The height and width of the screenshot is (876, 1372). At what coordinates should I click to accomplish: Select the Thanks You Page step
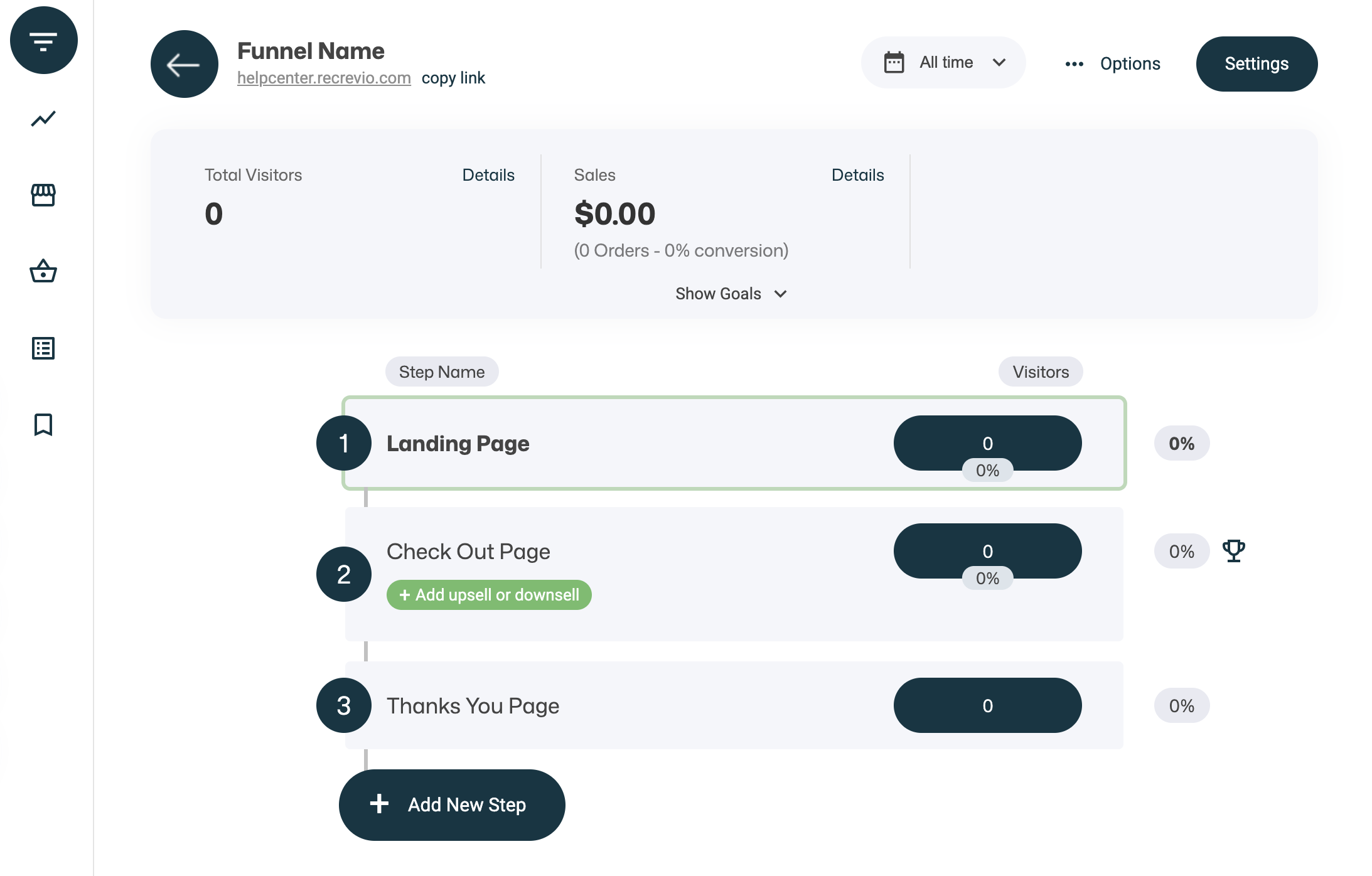pyautogui.click(x=473, y=706)
